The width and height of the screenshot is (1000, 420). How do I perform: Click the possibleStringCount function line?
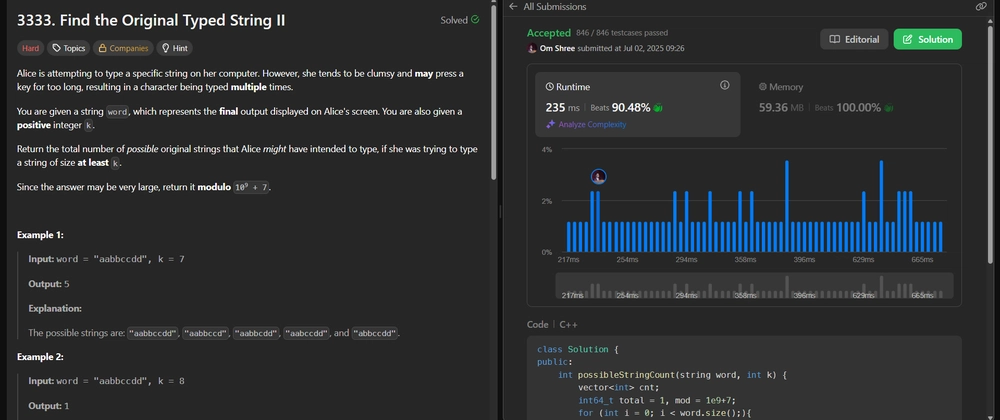pos(672,375)
